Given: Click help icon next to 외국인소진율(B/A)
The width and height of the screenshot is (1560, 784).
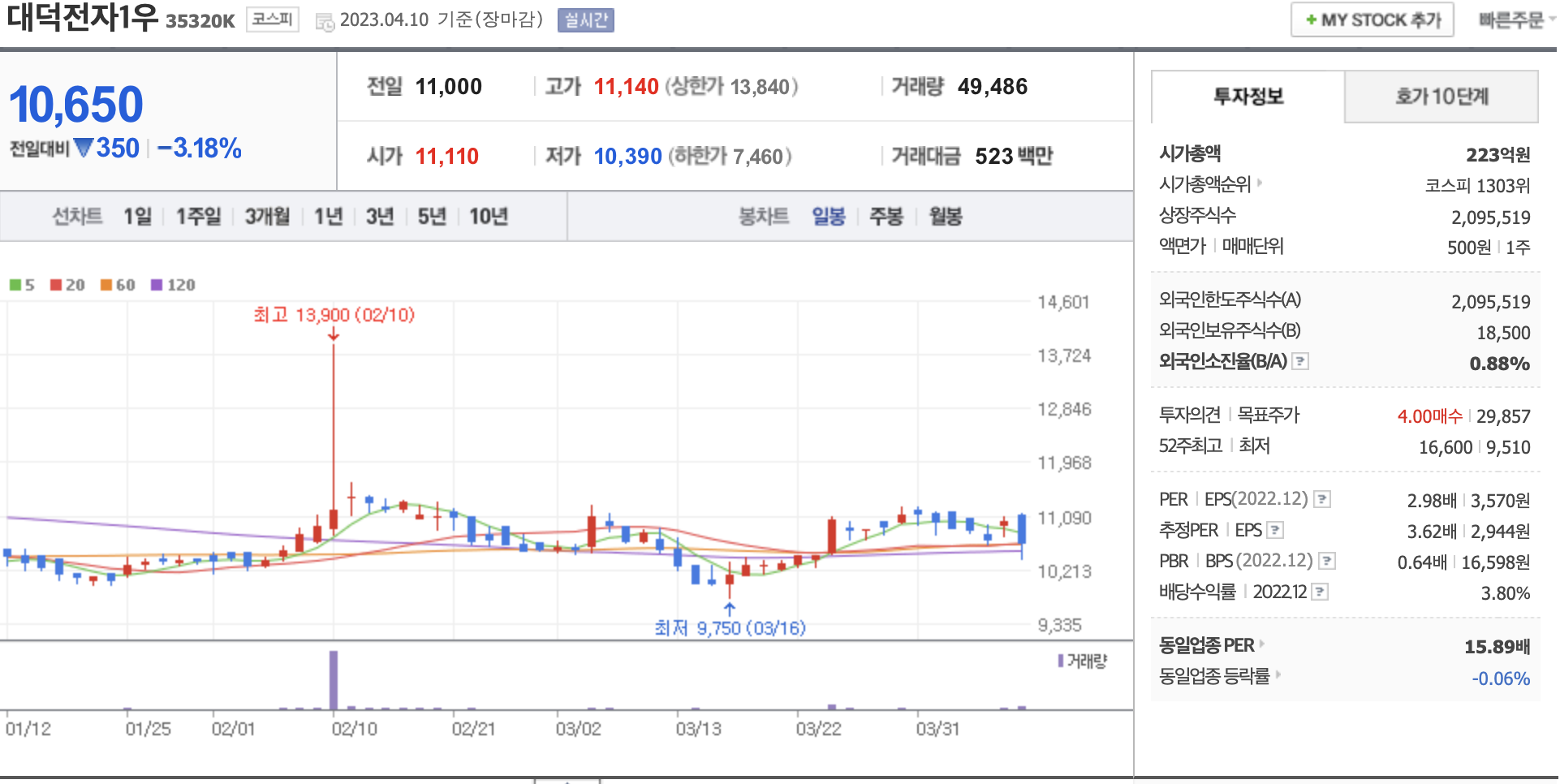Looking at the screenshot, I should pos(1300,361).
